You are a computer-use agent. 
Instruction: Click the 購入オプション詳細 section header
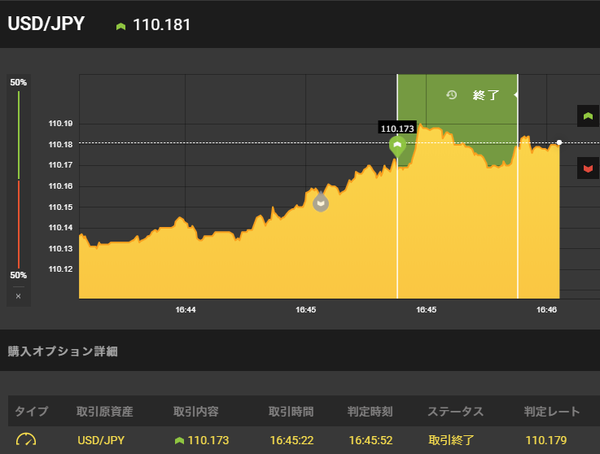pos(63,351)
